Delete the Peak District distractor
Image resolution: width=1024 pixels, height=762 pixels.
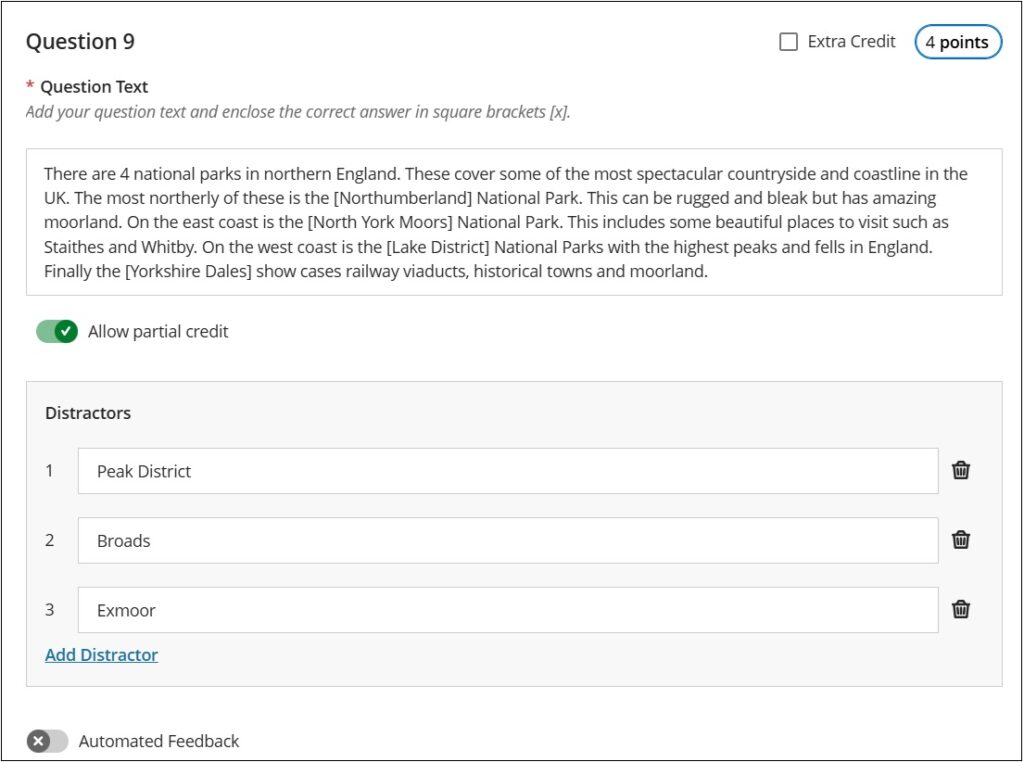click(x=960, y=470)
